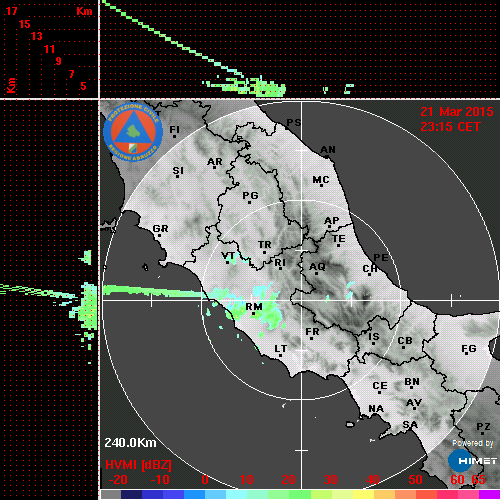Click the FG city label
This screenshot has height=500, width=500.
point(469,349)
